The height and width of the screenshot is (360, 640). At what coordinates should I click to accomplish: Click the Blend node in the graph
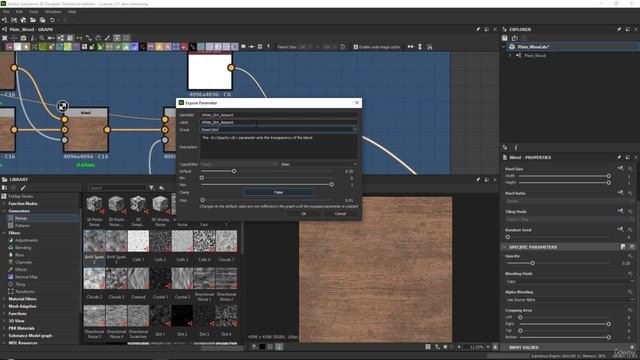pos(86,130)
